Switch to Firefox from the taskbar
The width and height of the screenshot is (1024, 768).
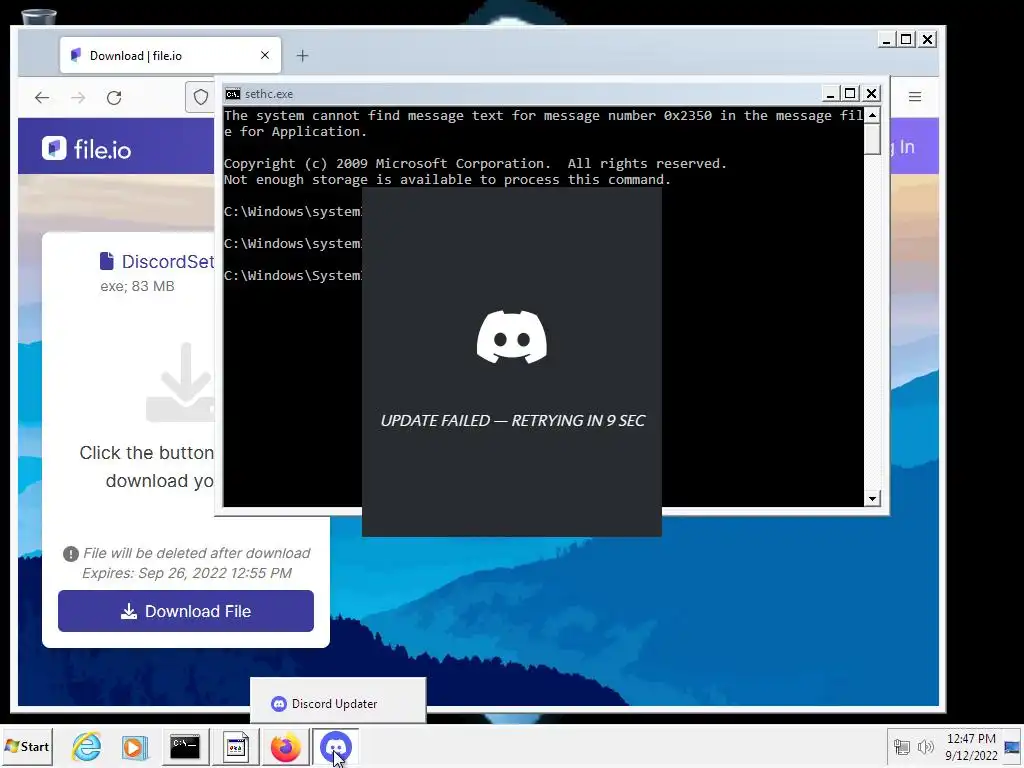pyautogui.click(x=285, y=746)
